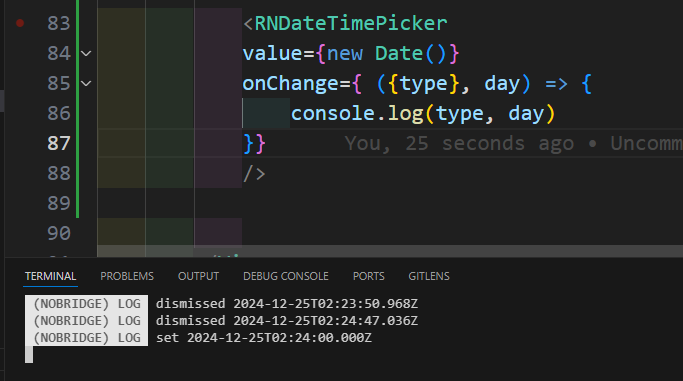Switch to the DEBUG CONSOLE tab
This screenshot has height=381, width=683.
point(286,276)
